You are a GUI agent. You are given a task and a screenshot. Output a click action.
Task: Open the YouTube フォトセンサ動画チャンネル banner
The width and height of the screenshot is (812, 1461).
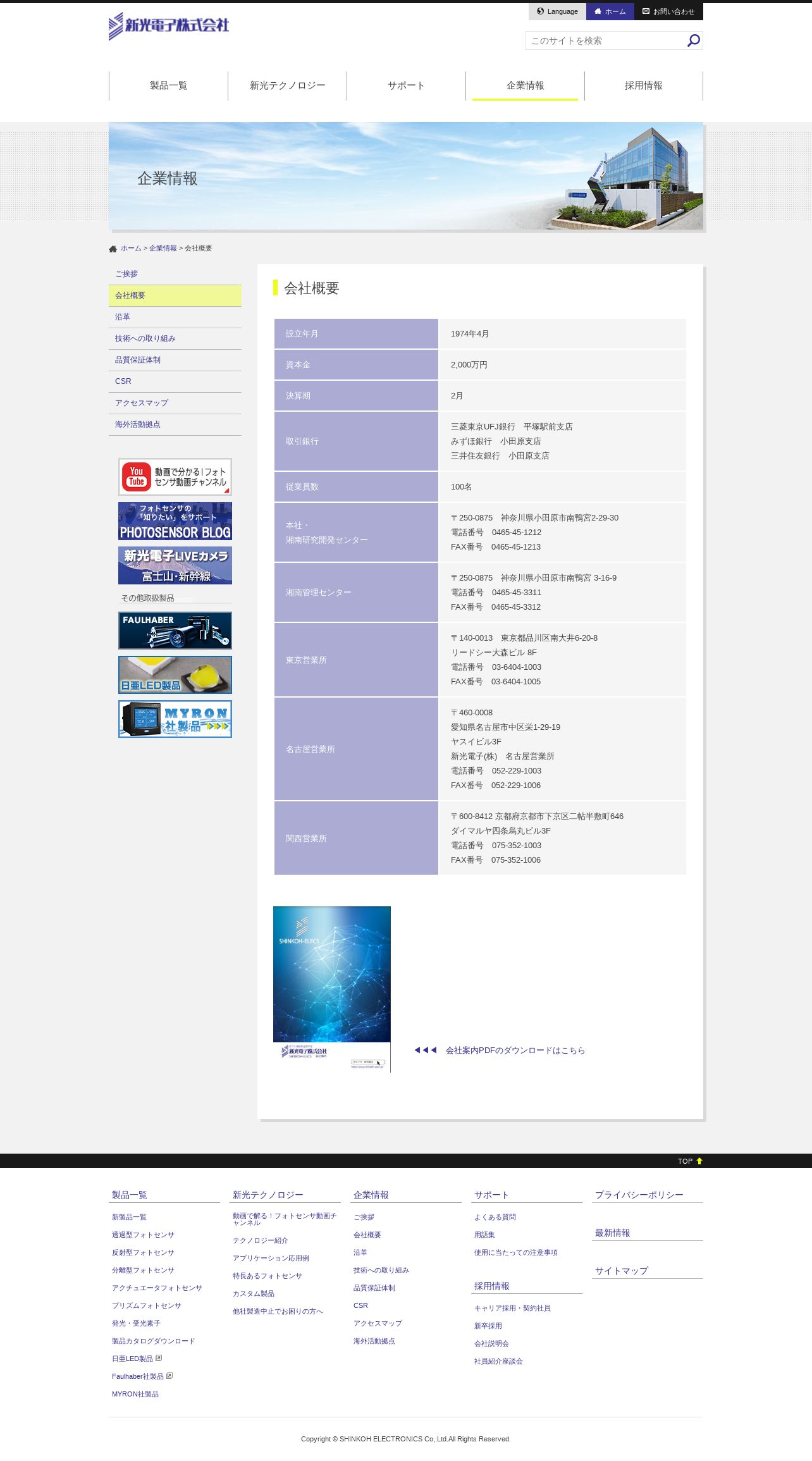pyautogui.click(x=175, y=477)
